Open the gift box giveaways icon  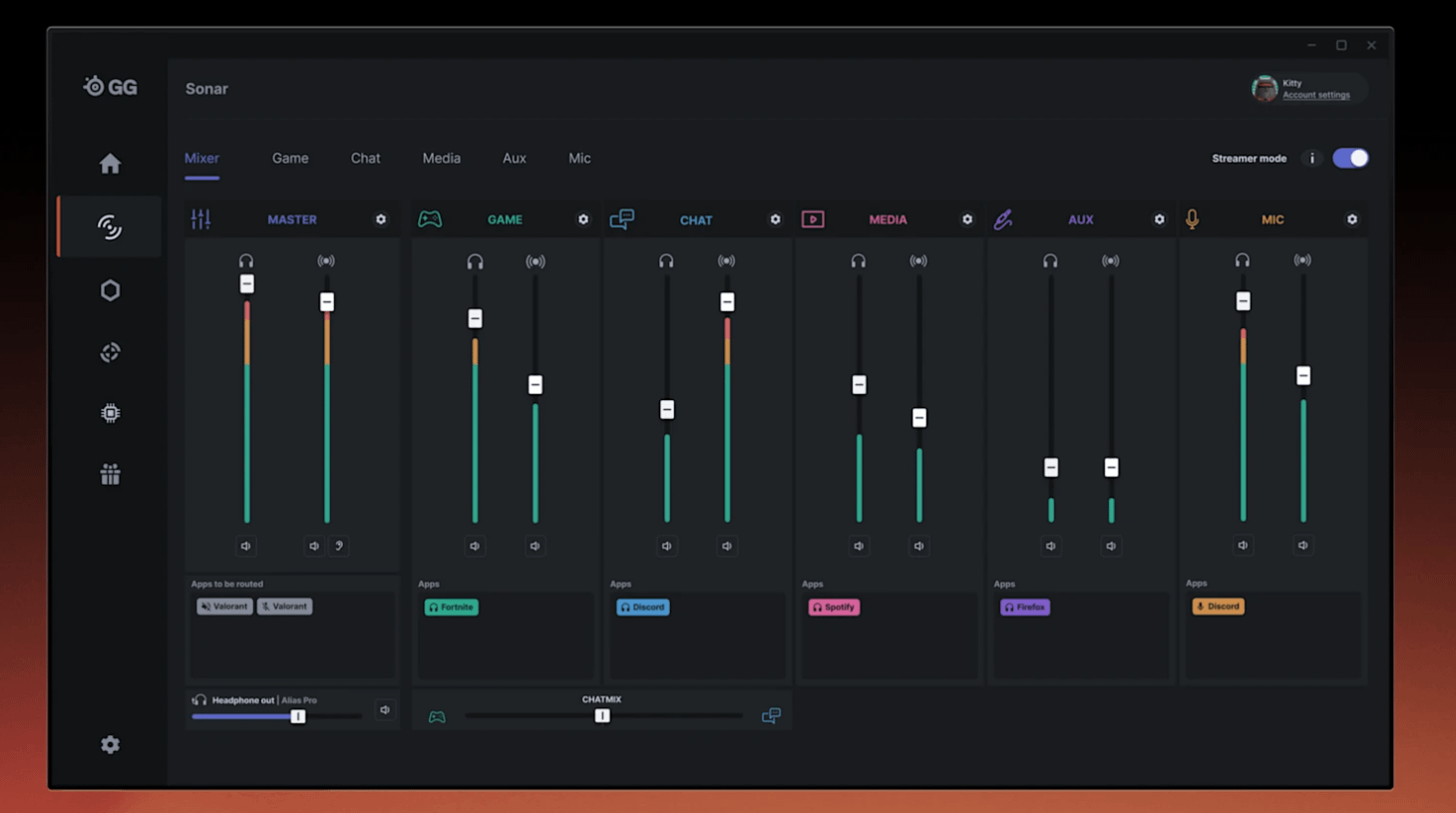110,475
